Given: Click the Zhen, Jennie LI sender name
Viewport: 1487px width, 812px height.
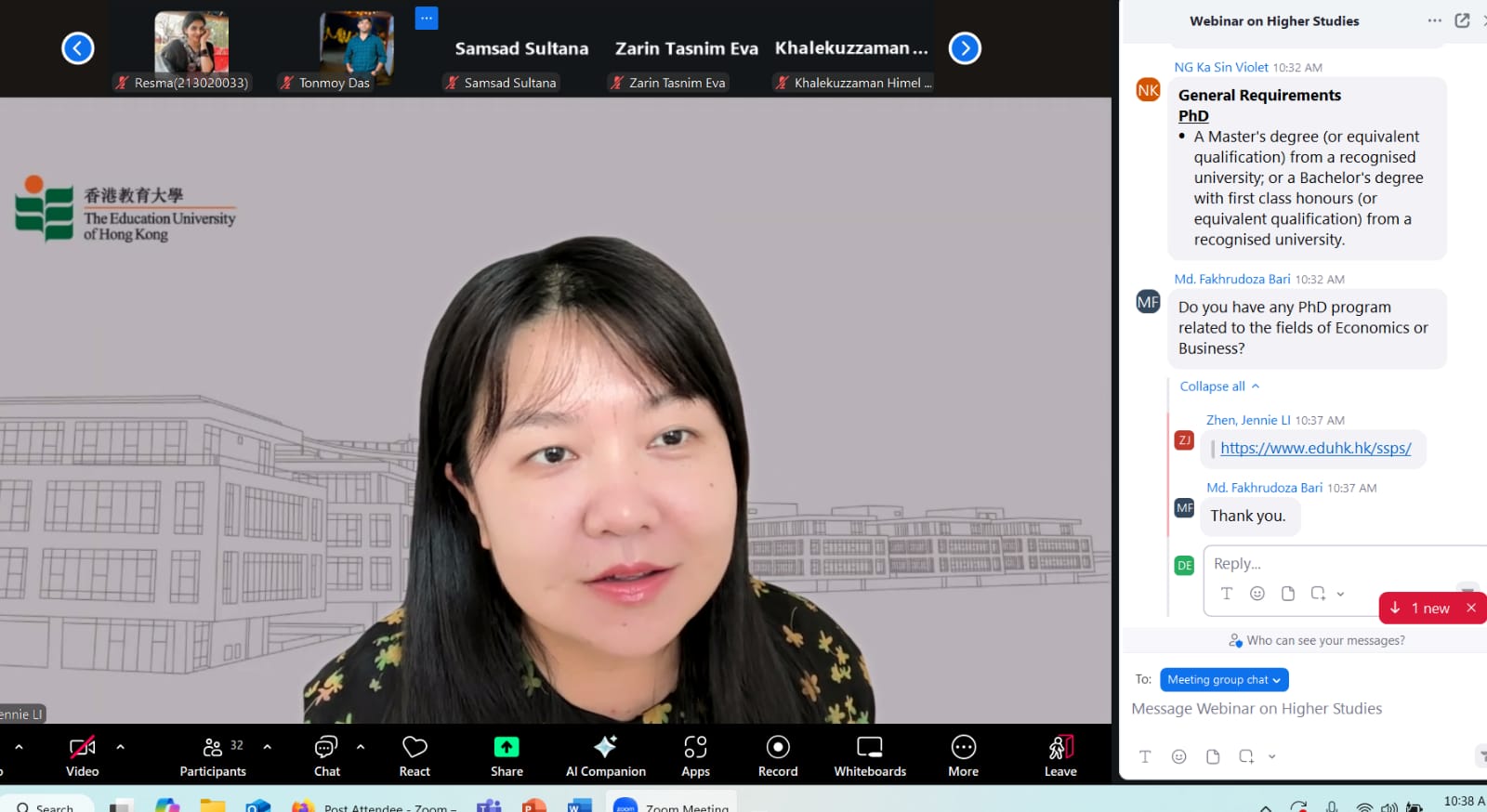Looking at the screenshot, I should tap(1248, 420).
